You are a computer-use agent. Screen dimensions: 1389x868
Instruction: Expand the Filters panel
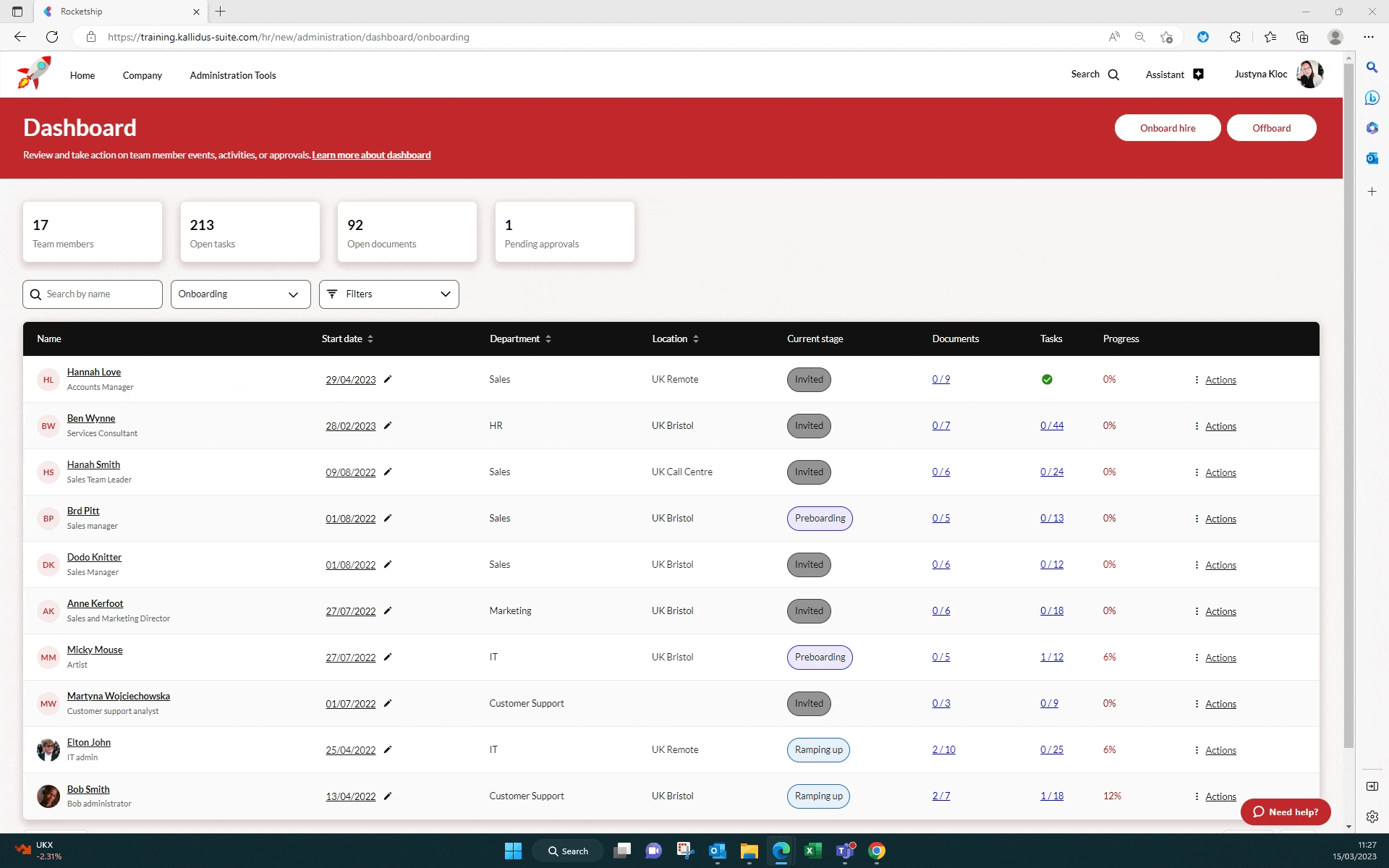(x=388, y=294)
